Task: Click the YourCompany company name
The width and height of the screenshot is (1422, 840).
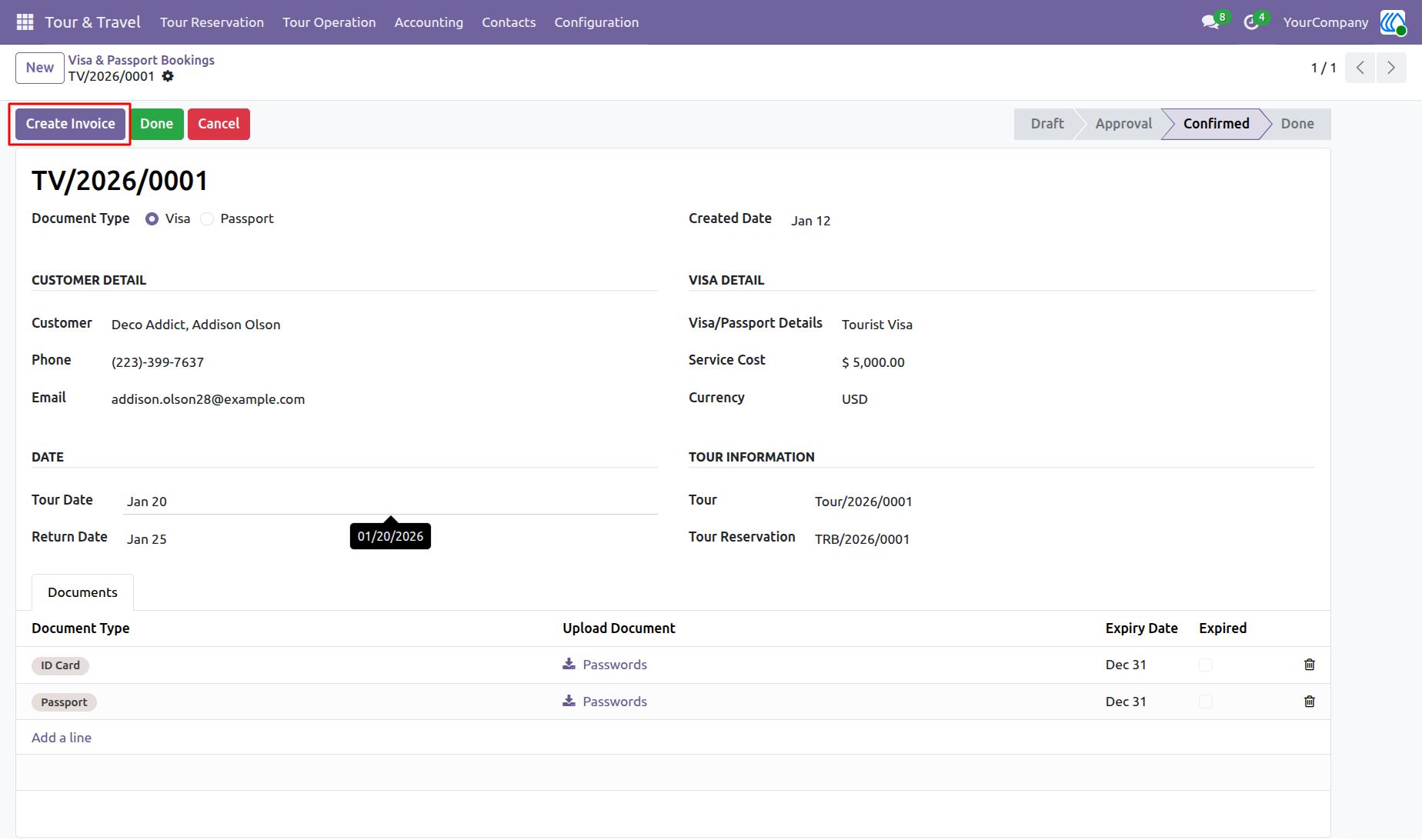Action: point(1325,22)
